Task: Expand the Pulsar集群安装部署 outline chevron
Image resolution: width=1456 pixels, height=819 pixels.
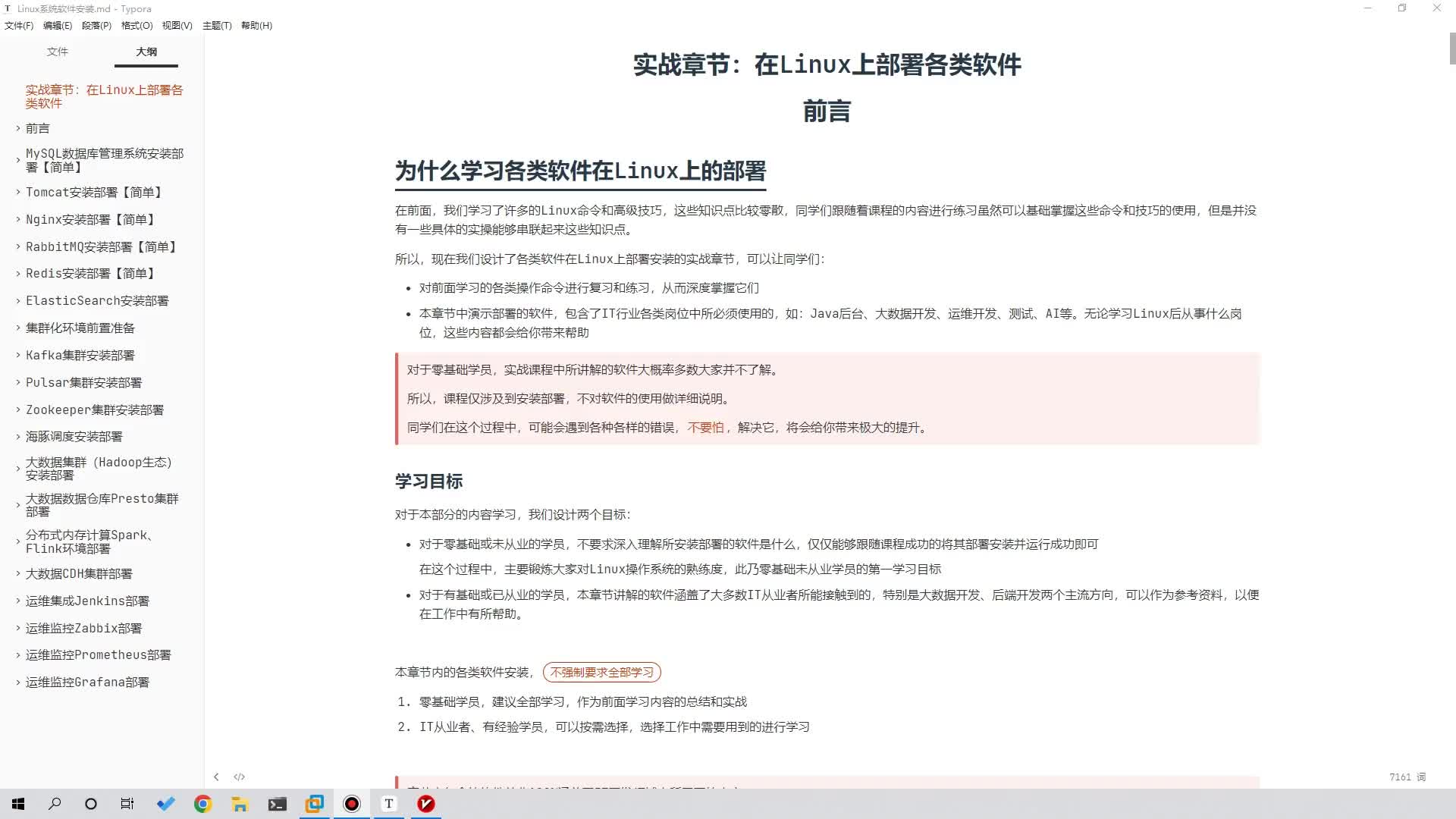Action: point(18,382)
